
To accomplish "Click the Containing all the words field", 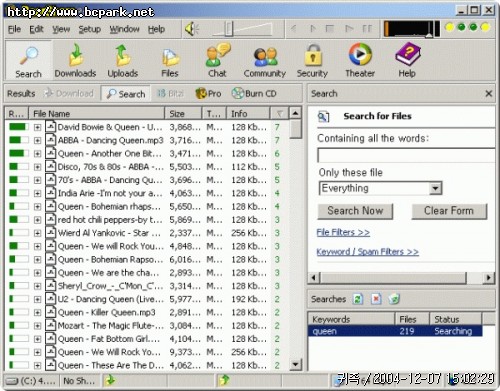I will (x=406, y=156).
